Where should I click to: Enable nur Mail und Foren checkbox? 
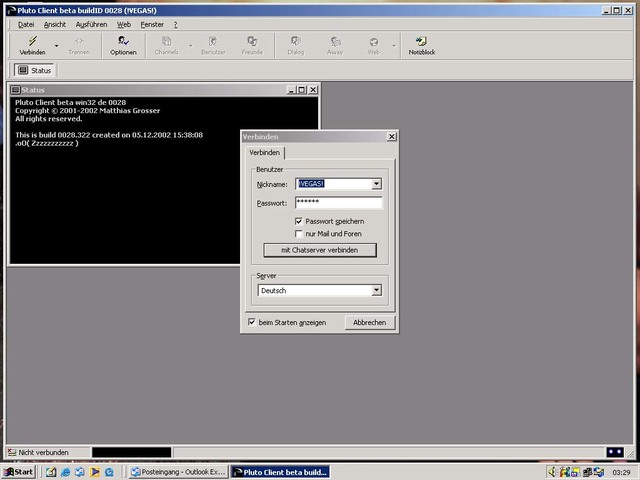(299, 234)
